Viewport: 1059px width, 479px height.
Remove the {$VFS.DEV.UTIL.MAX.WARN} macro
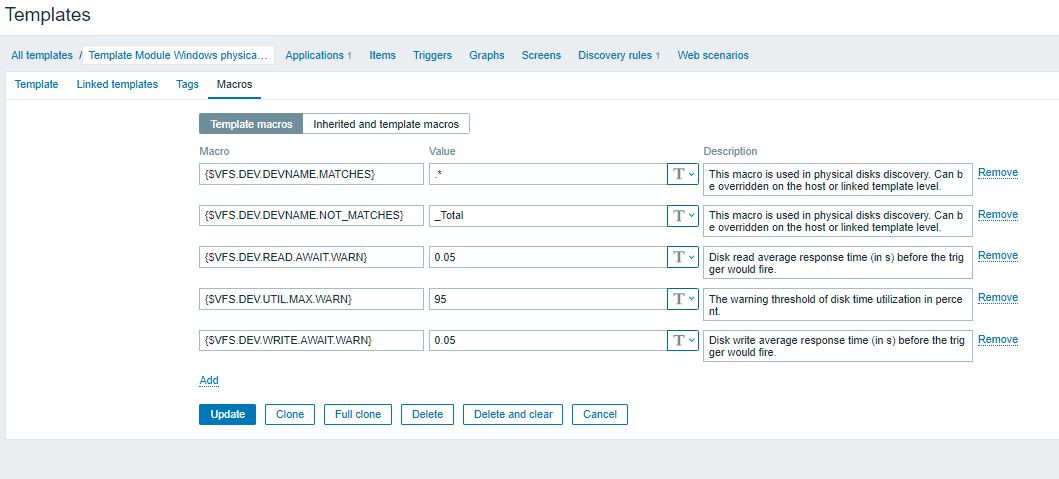997,298
